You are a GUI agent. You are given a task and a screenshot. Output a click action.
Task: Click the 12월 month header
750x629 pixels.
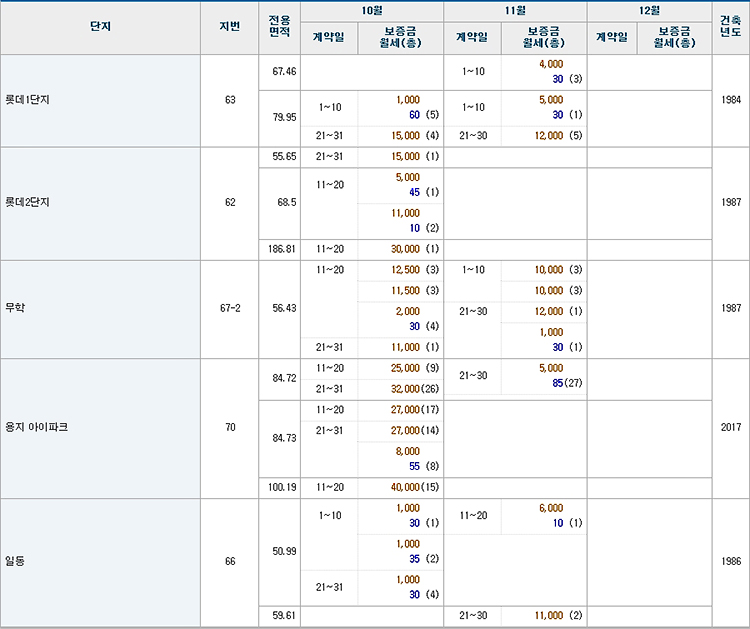click(649, 11)
